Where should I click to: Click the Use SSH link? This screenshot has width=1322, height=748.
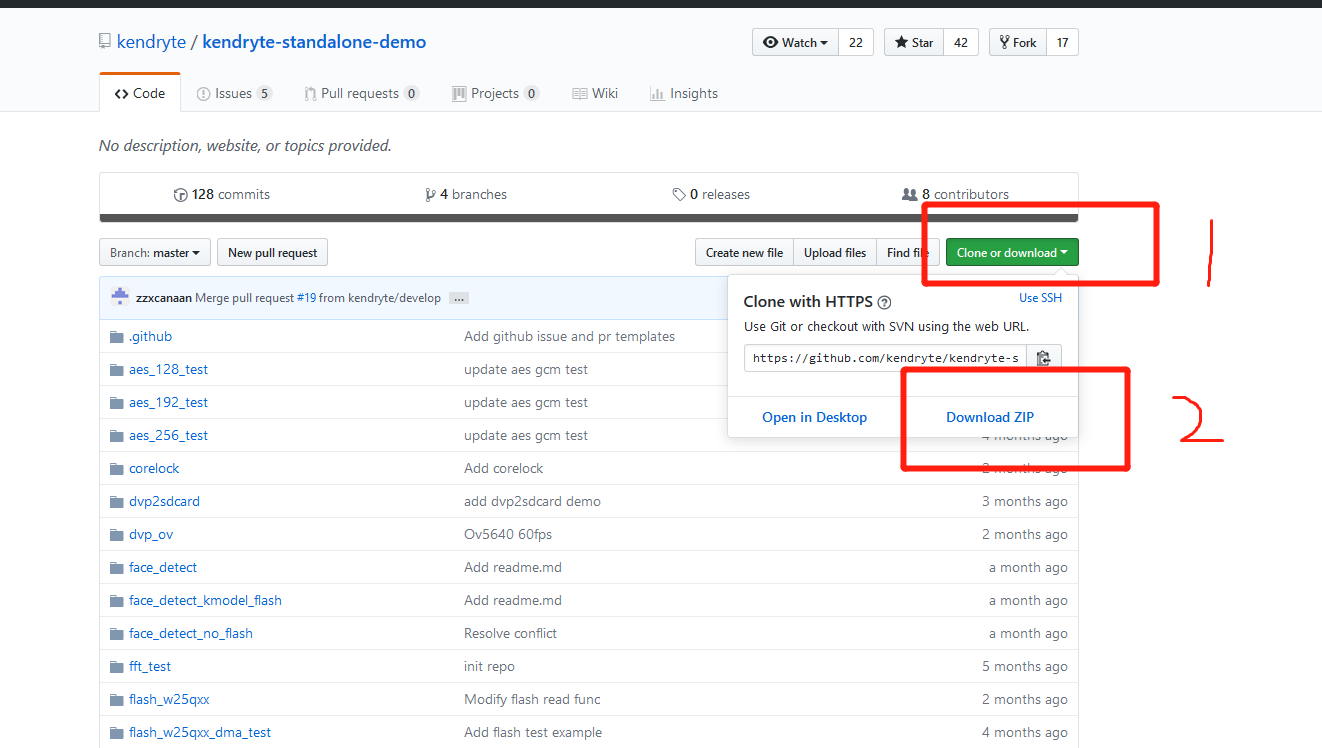click(1040, 298)
